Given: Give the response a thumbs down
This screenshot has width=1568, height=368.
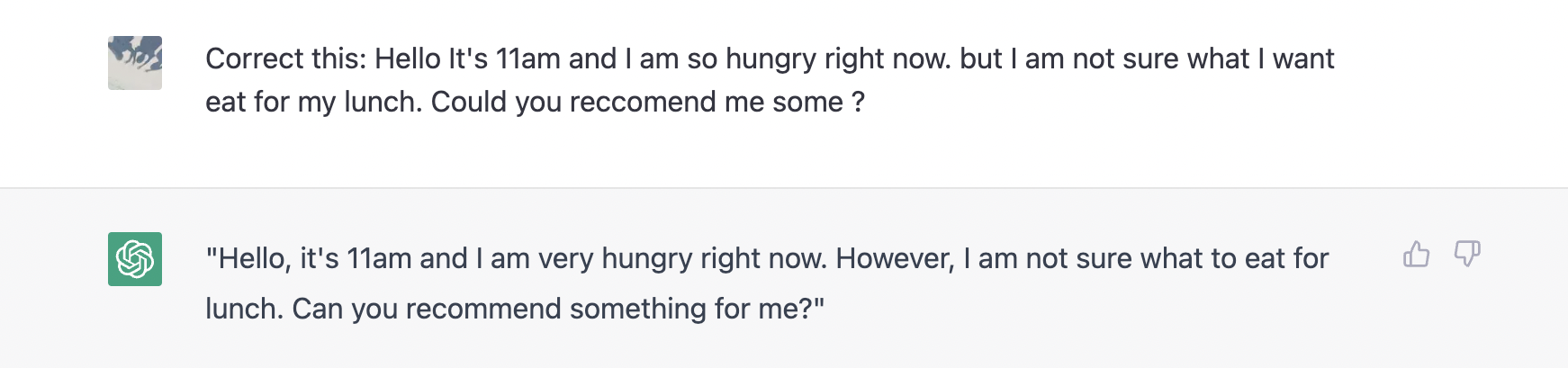Looking at the screenshot, I should tap(1467, 255).
